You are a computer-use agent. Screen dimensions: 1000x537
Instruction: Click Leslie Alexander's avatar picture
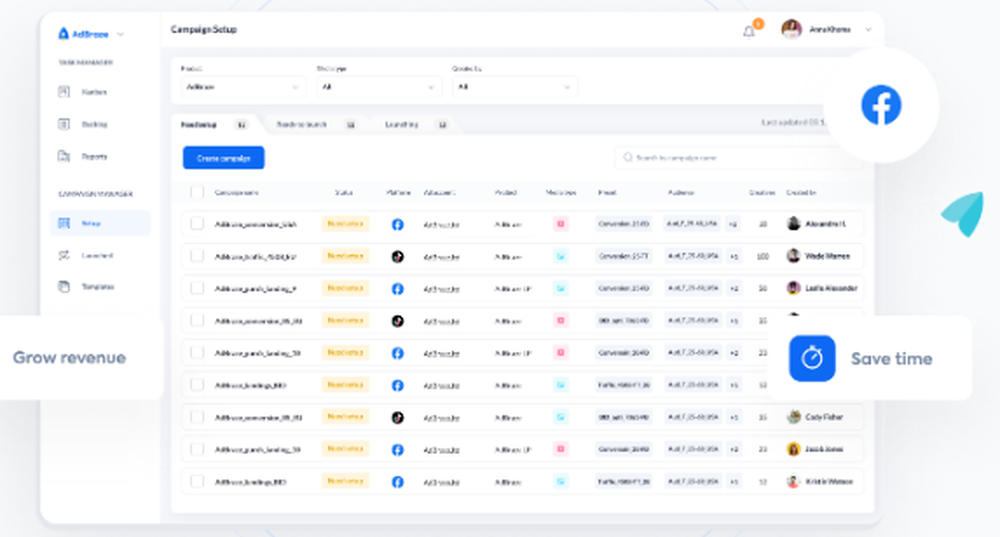(x=793, y=288)
